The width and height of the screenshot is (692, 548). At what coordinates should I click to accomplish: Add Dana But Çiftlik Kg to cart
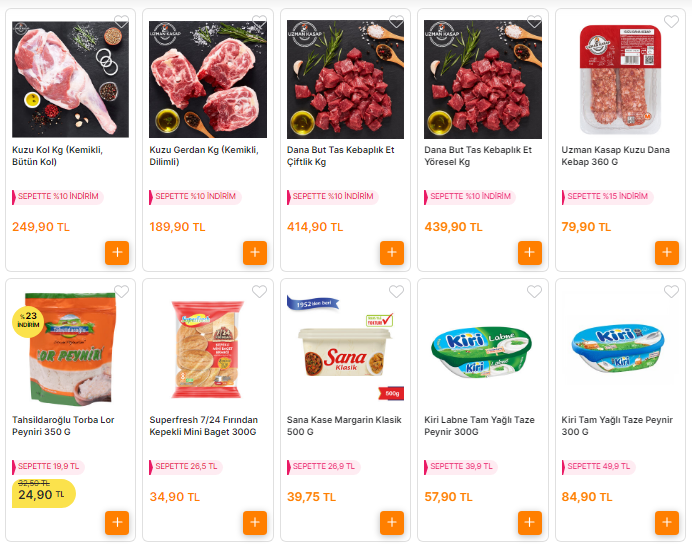[x=392, y=252]
